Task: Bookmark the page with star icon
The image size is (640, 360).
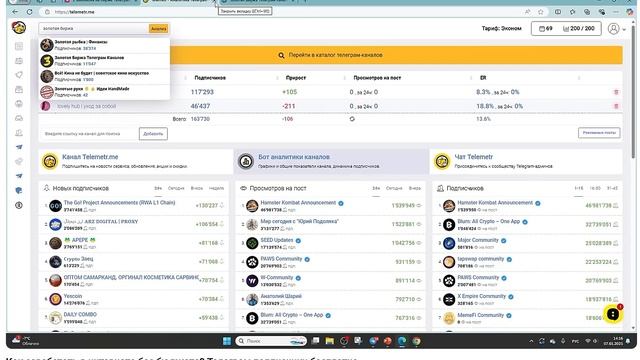Action: click(541, 12)
